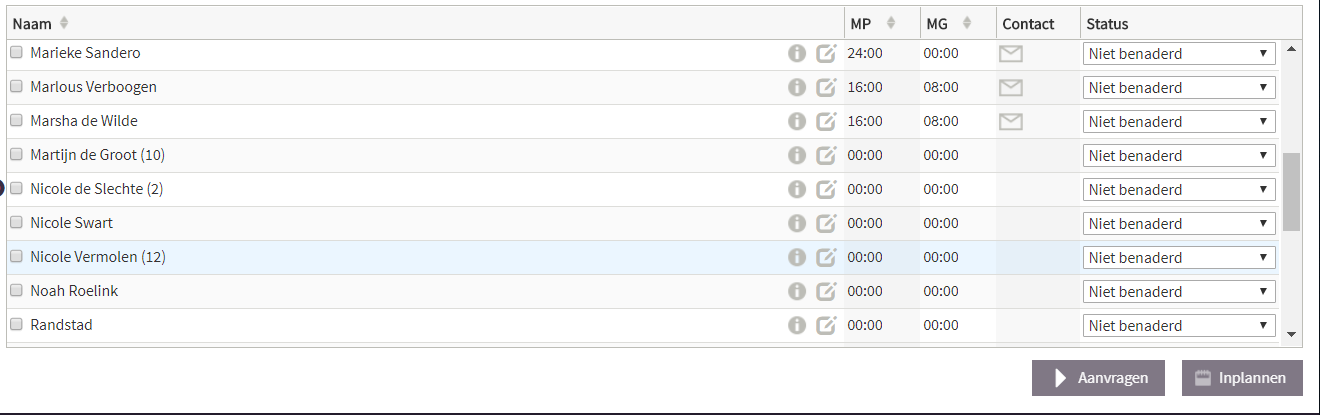The height and width of the screenshot is (415, 1320).
Task: Open status dropdown for Nicole de Slechte
Action: pyautogui.click(x=1179, y=190)
